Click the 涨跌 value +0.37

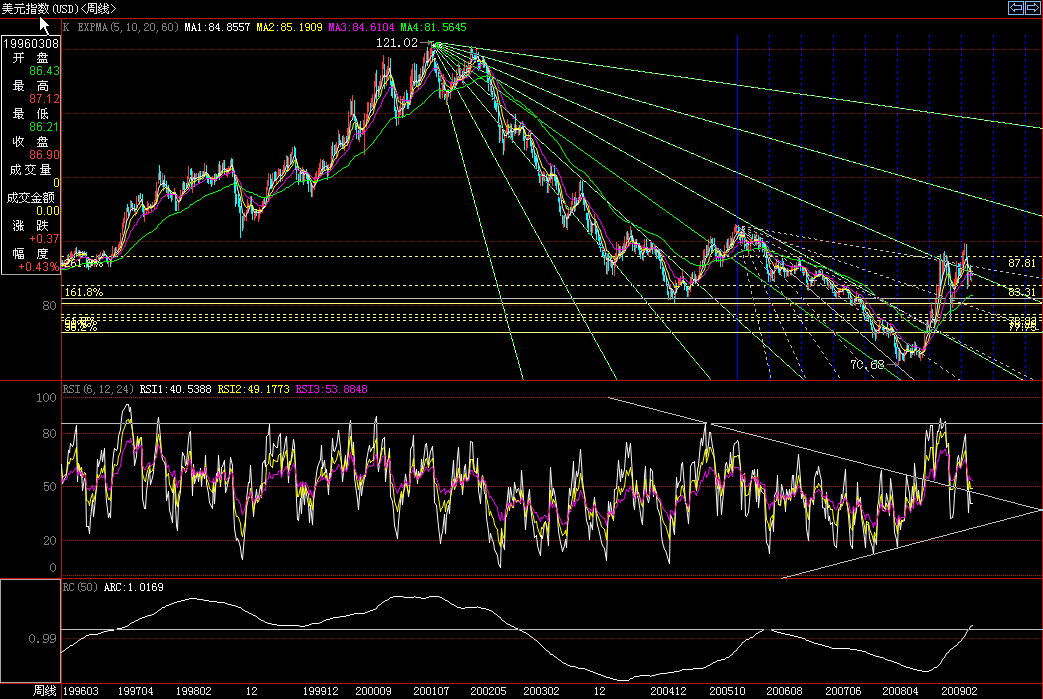coord(45,239)
